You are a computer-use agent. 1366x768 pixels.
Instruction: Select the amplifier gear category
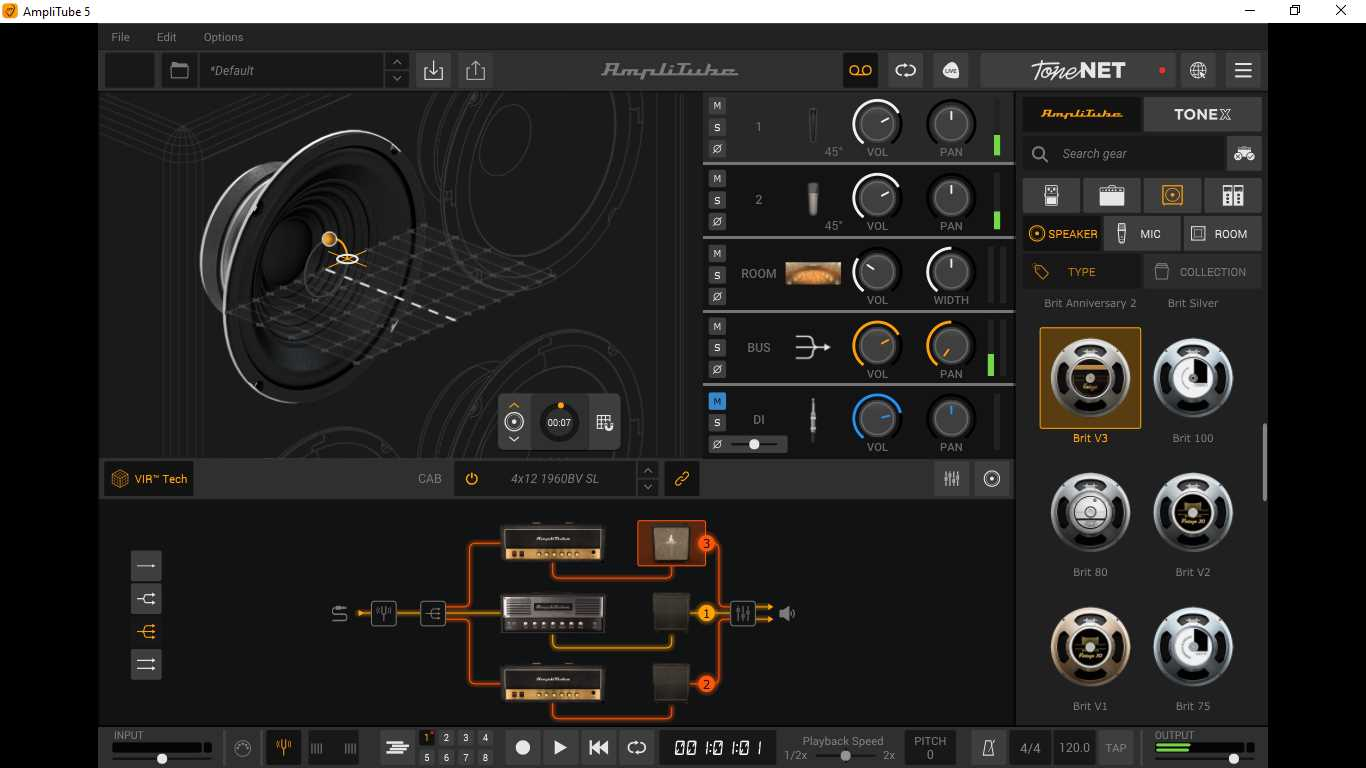click(x=1112, y=195)
